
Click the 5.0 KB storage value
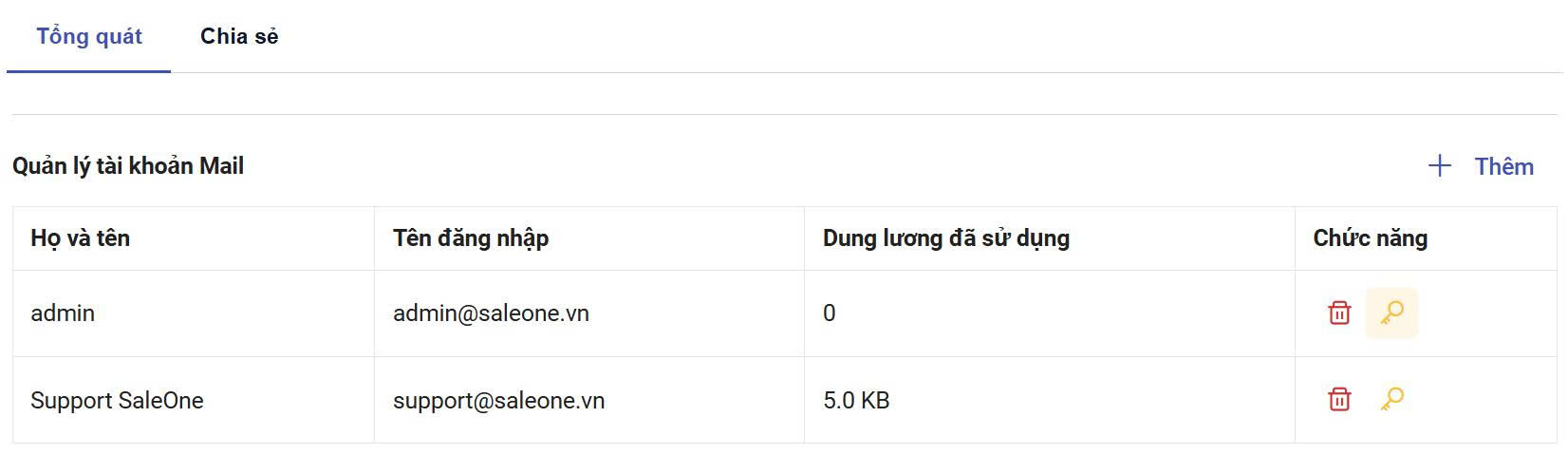pos(856,400)
